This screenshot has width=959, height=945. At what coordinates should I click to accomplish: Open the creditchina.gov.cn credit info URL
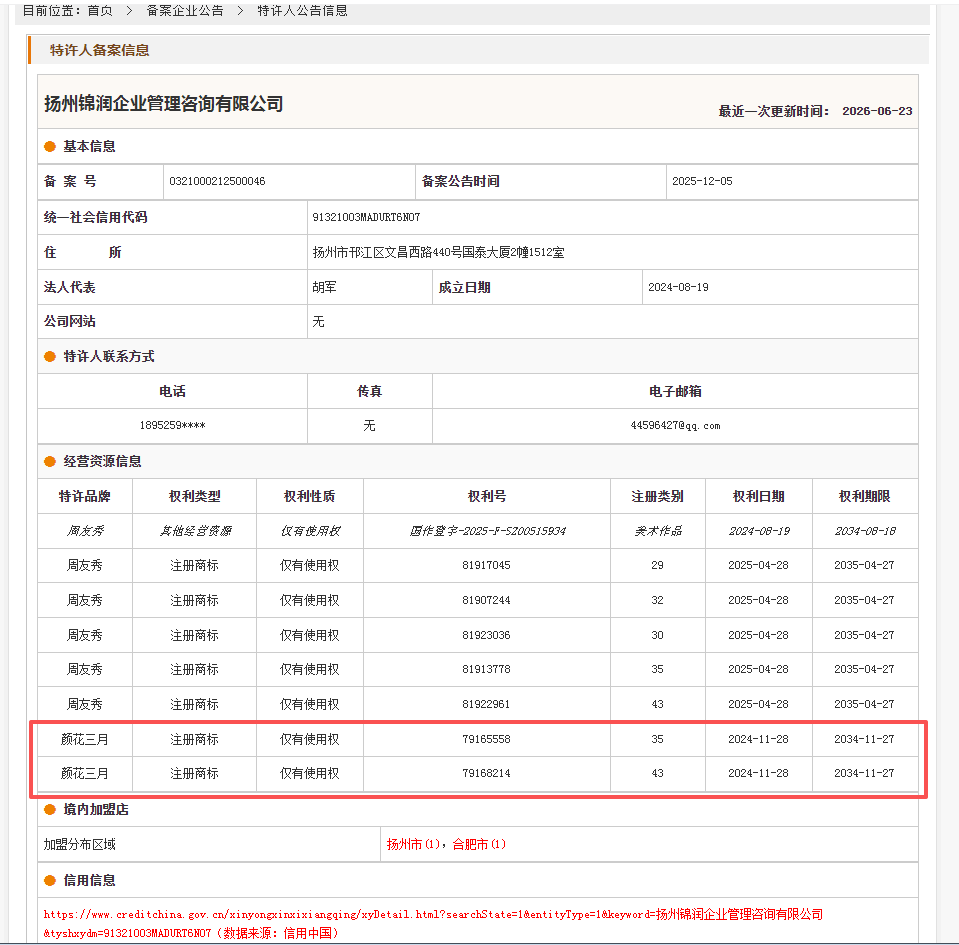point(433,923)
